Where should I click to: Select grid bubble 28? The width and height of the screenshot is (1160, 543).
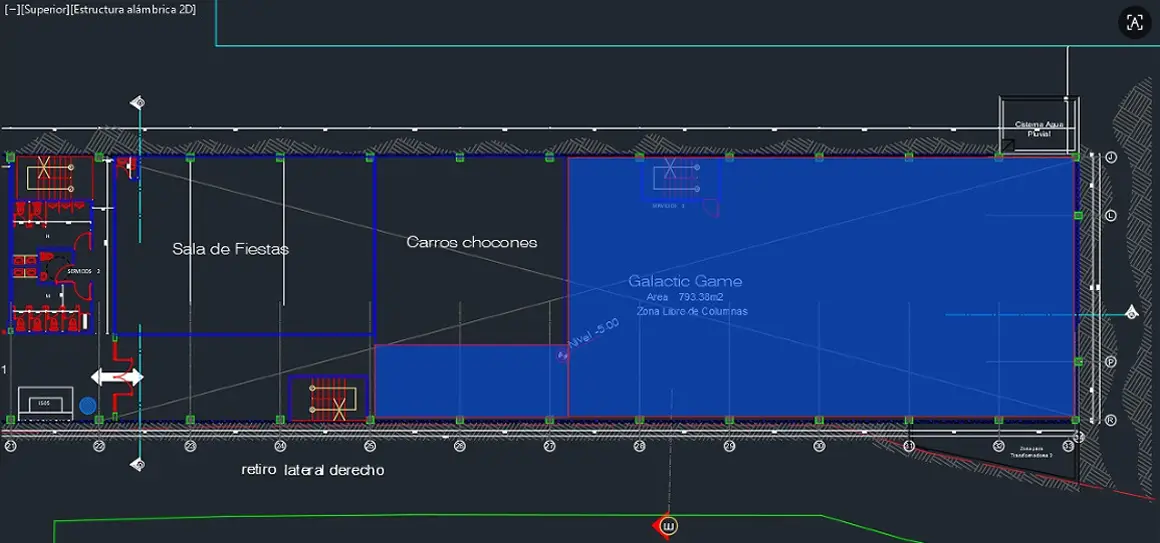[x=639, y=446]
